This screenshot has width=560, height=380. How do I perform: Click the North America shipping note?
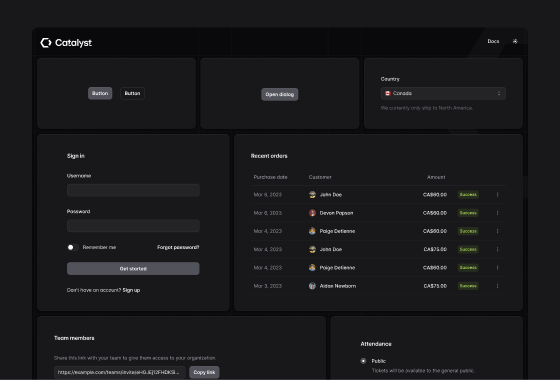point(427,108)
